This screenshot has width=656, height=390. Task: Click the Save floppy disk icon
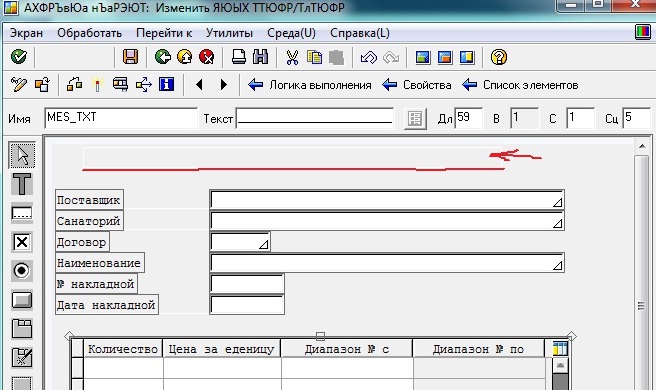(130, 56)
